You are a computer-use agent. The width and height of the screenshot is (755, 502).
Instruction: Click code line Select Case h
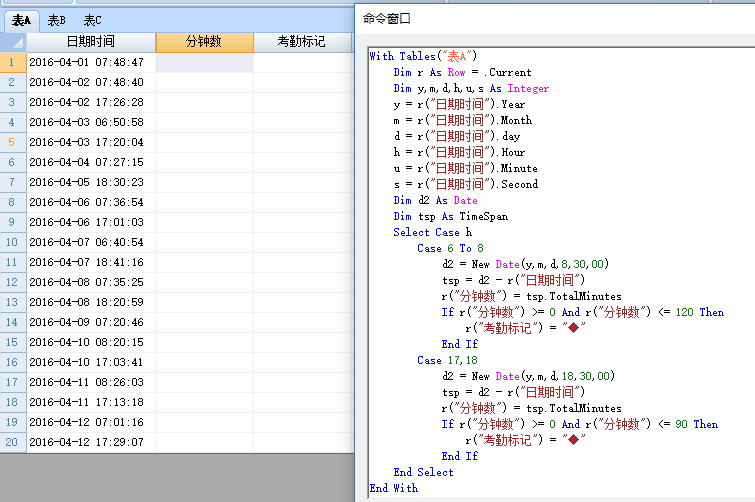(x=432, y=232)
